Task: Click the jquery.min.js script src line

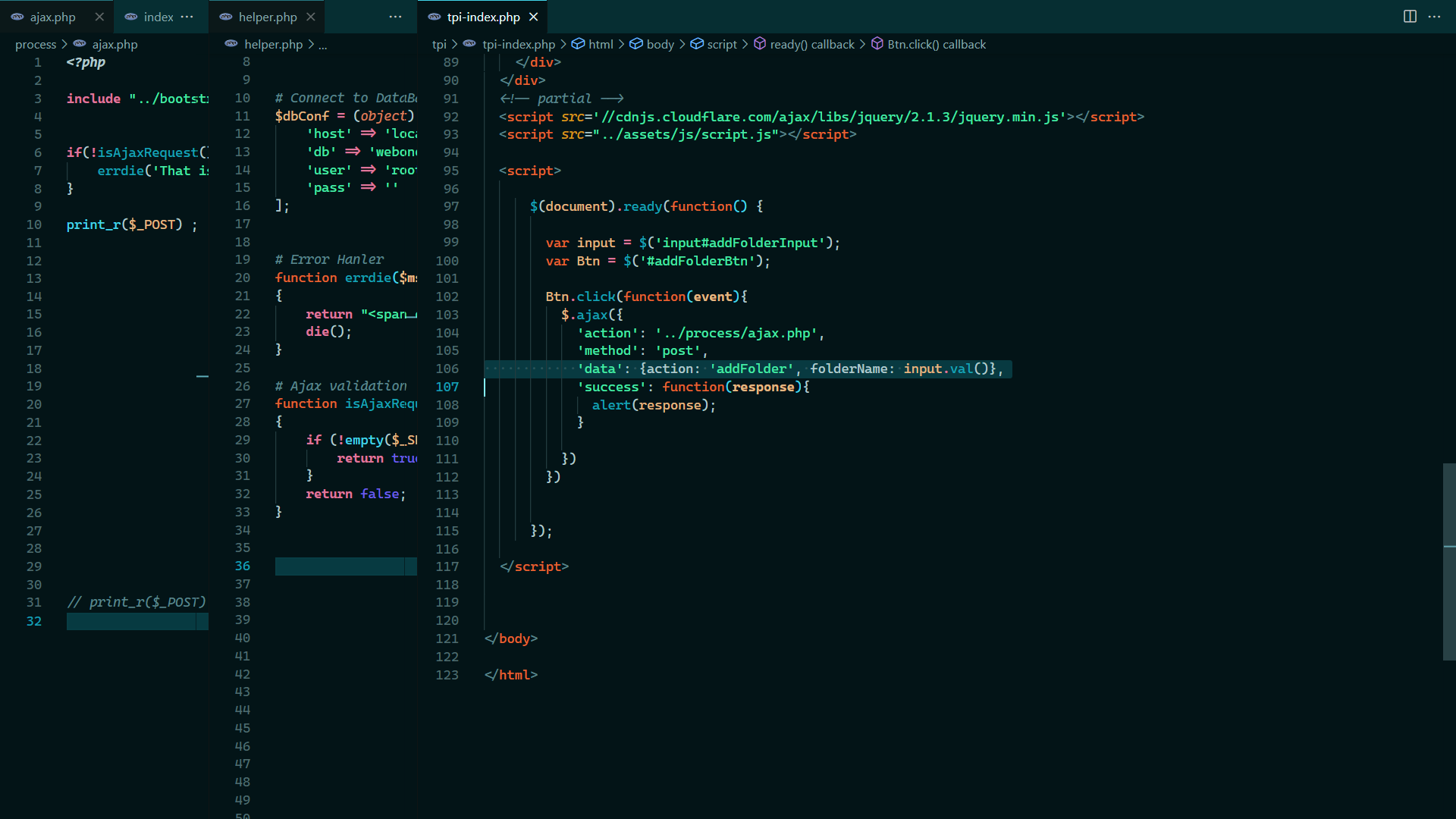Action: [x=821, y=117]
